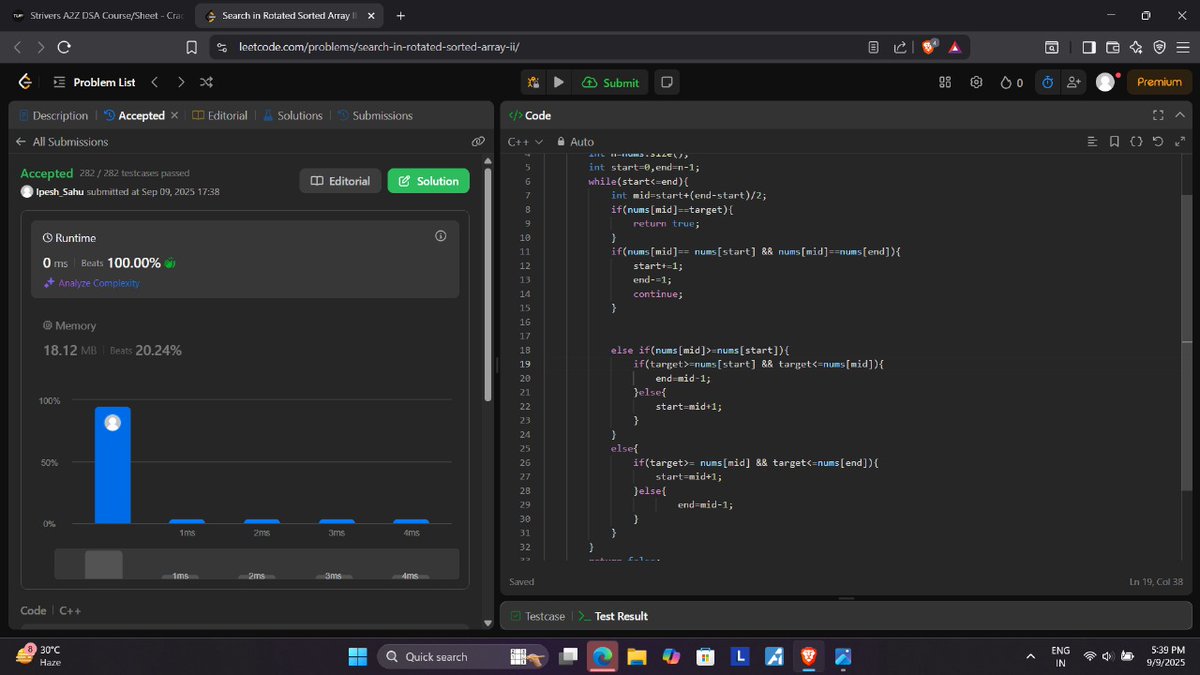Viewport: 1200px width, 675px height.
Task: Open the notes sticky icon
Action: click(667, 82)
